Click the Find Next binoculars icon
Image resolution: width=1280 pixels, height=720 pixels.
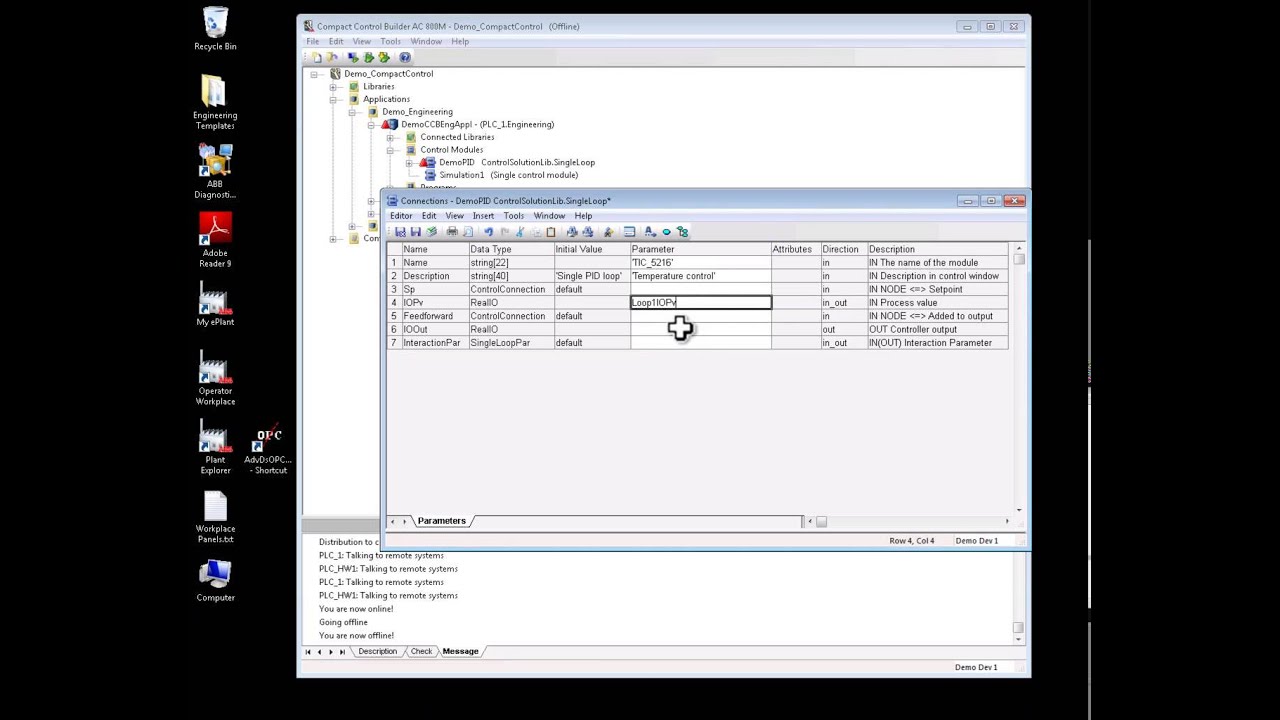pos(588,232)
